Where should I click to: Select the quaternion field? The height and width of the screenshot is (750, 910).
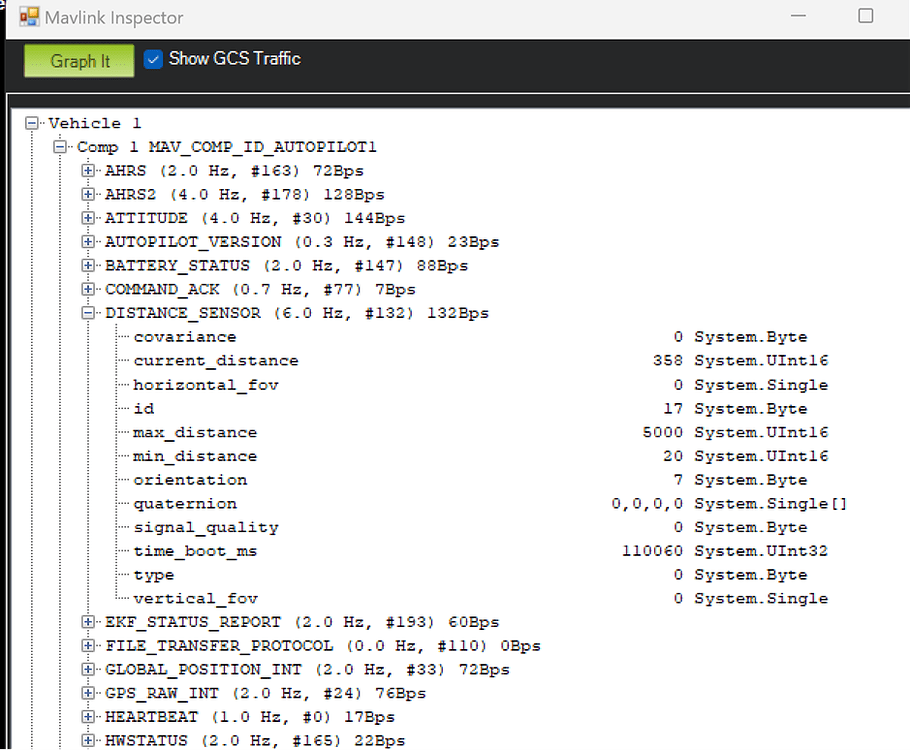pos(185,503)
